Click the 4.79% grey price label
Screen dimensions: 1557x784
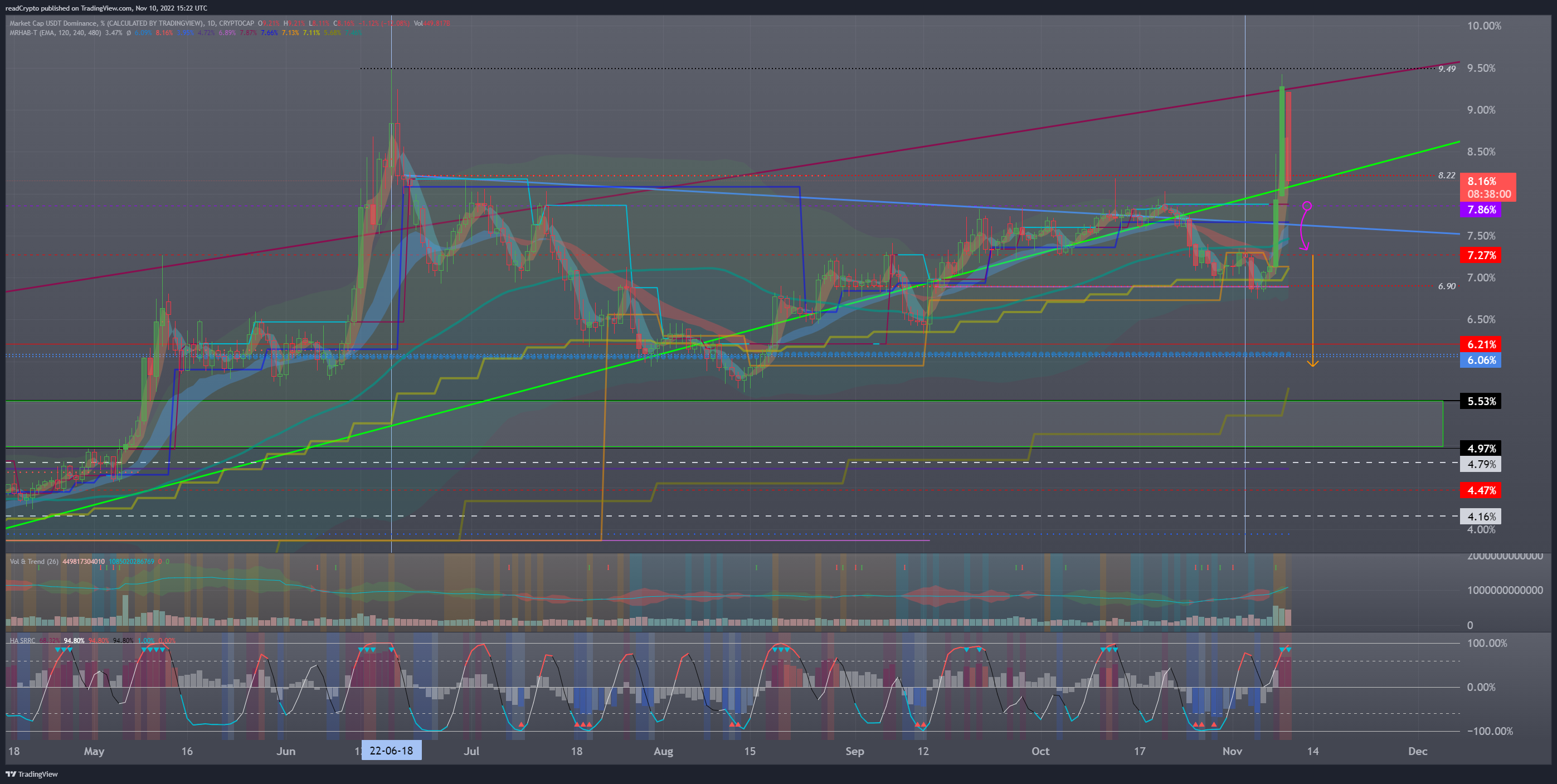click(1481, 465)
